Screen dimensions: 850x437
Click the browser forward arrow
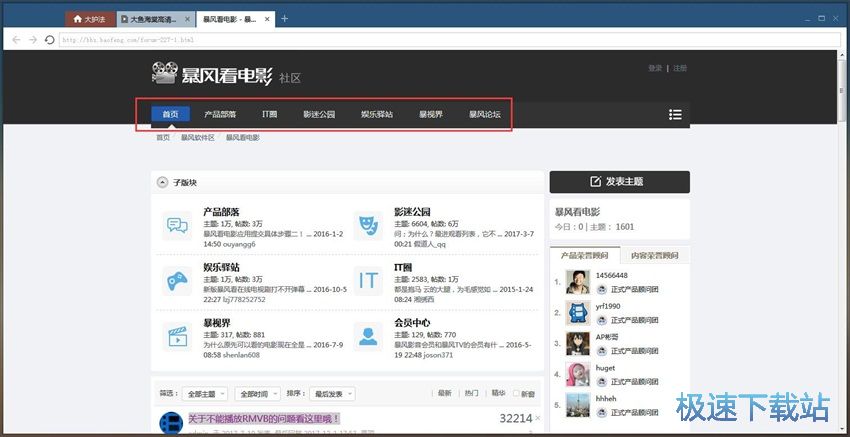point(33,40)
